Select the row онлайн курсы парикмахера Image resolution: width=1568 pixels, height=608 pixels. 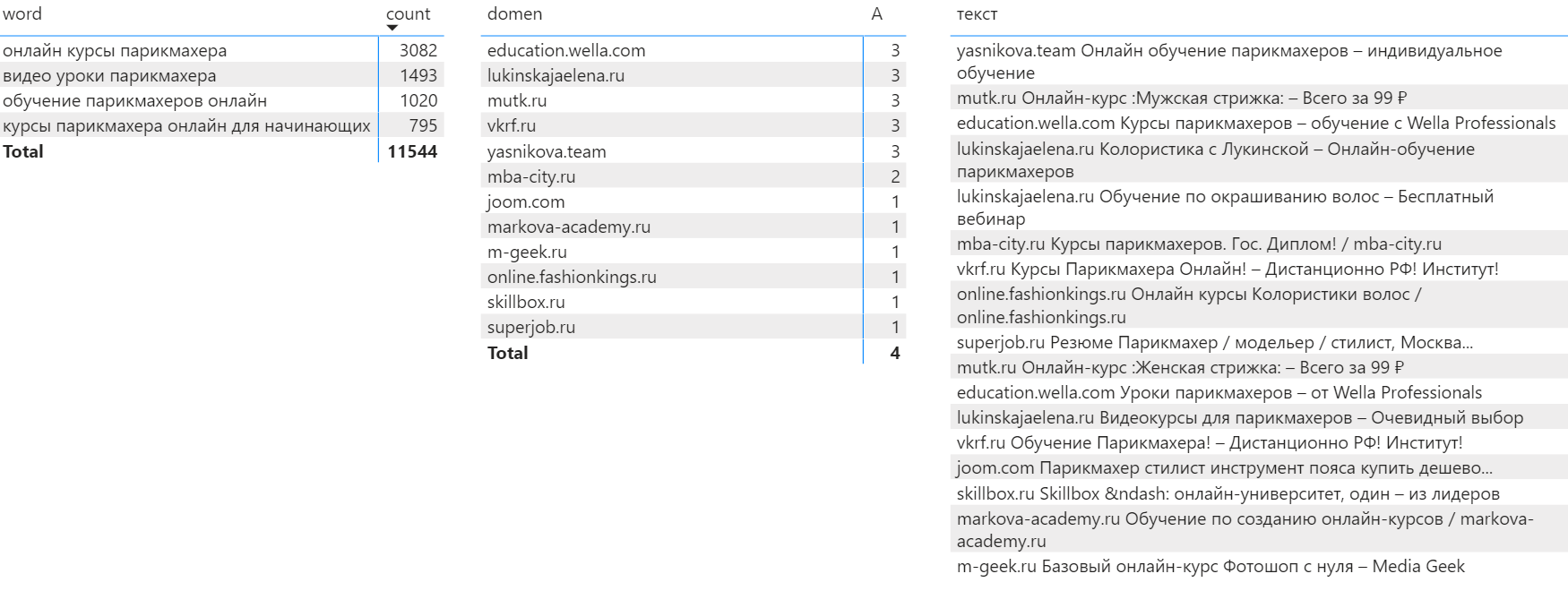pos(115,51)
